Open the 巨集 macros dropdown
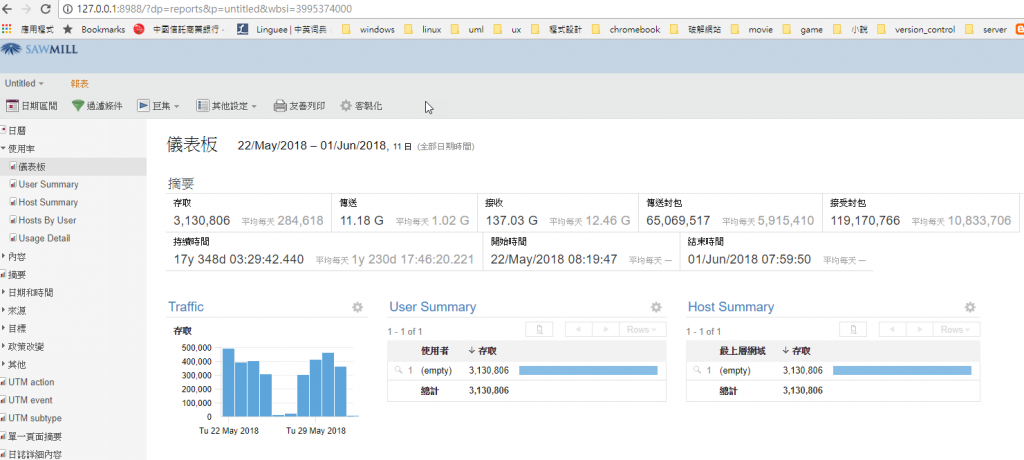Image resolution: width=1024 pixels, height=460 pixels. (158, 106)
